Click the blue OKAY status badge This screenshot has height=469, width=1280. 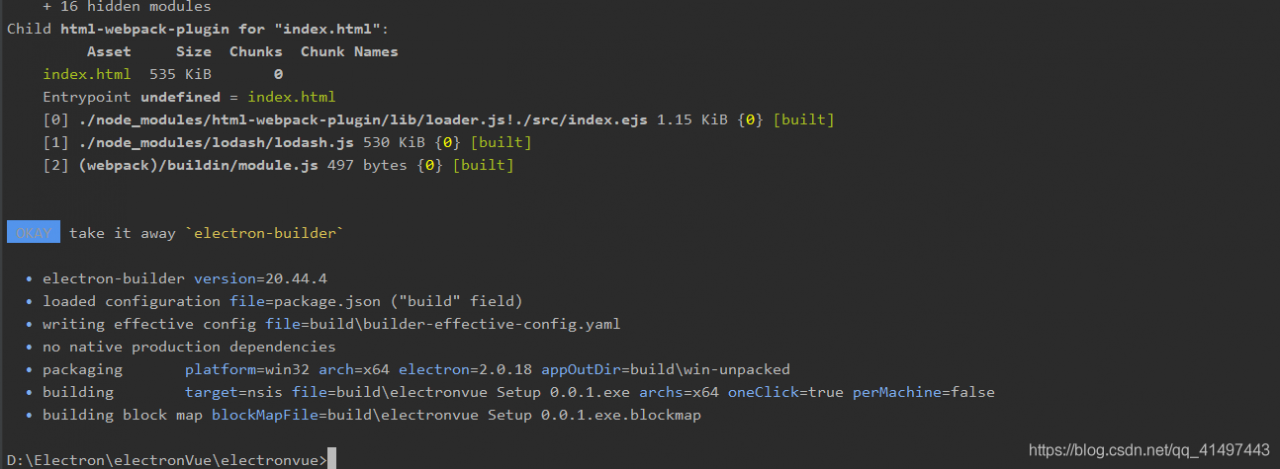click(33, 233)
